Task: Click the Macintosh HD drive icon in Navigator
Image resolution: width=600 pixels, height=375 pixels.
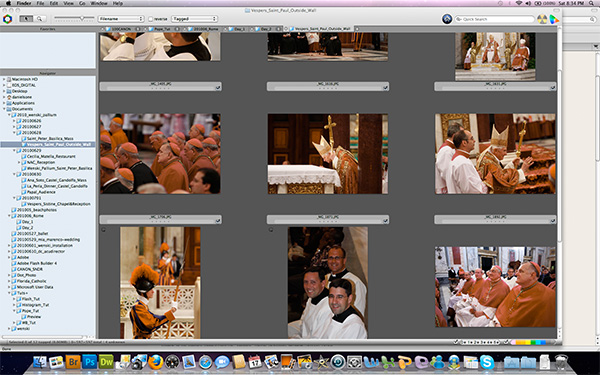Action: (x=9, y=79)
